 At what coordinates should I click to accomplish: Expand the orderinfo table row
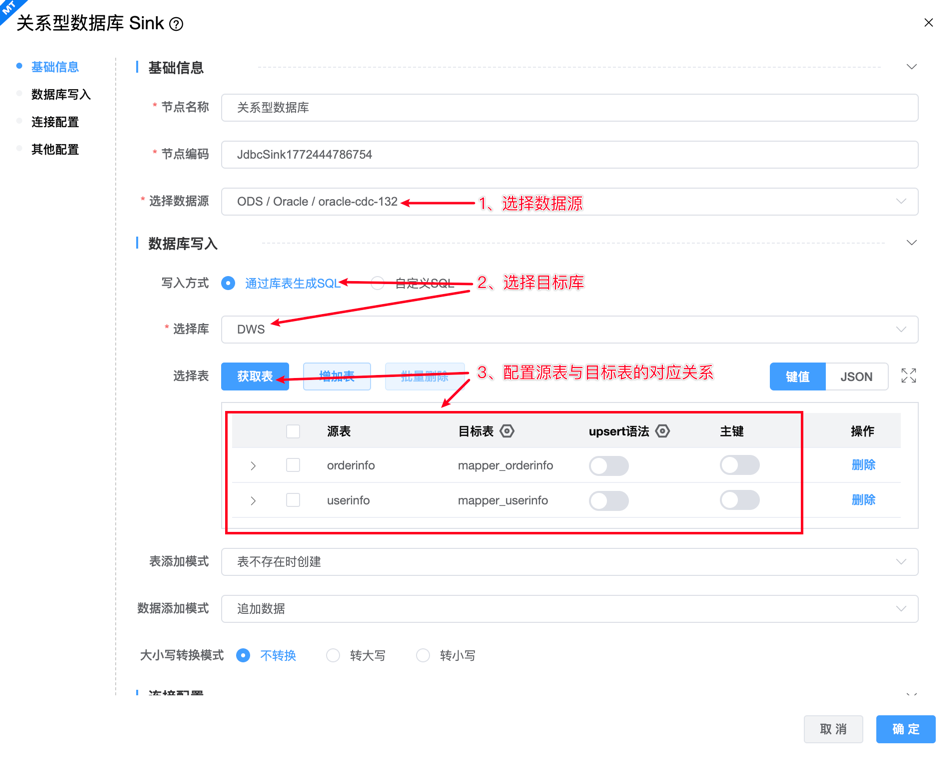253,466
